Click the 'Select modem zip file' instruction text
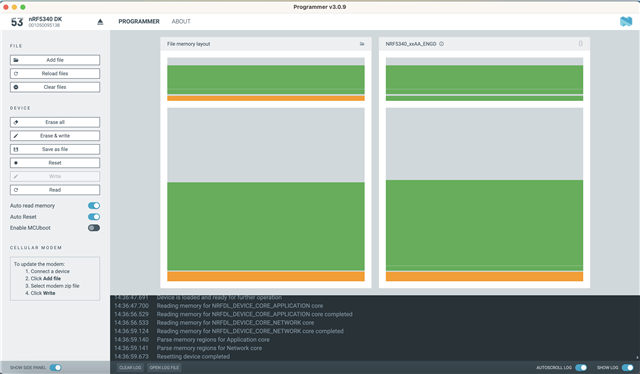 [55, 286]
